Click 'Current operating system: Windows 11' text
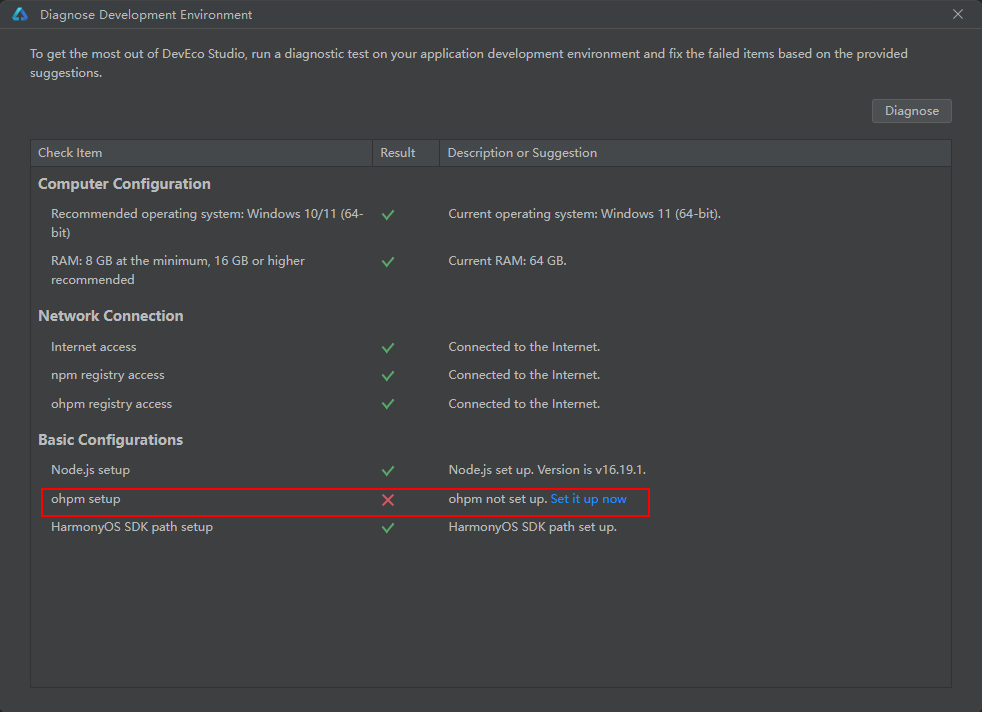 (584, 214)
